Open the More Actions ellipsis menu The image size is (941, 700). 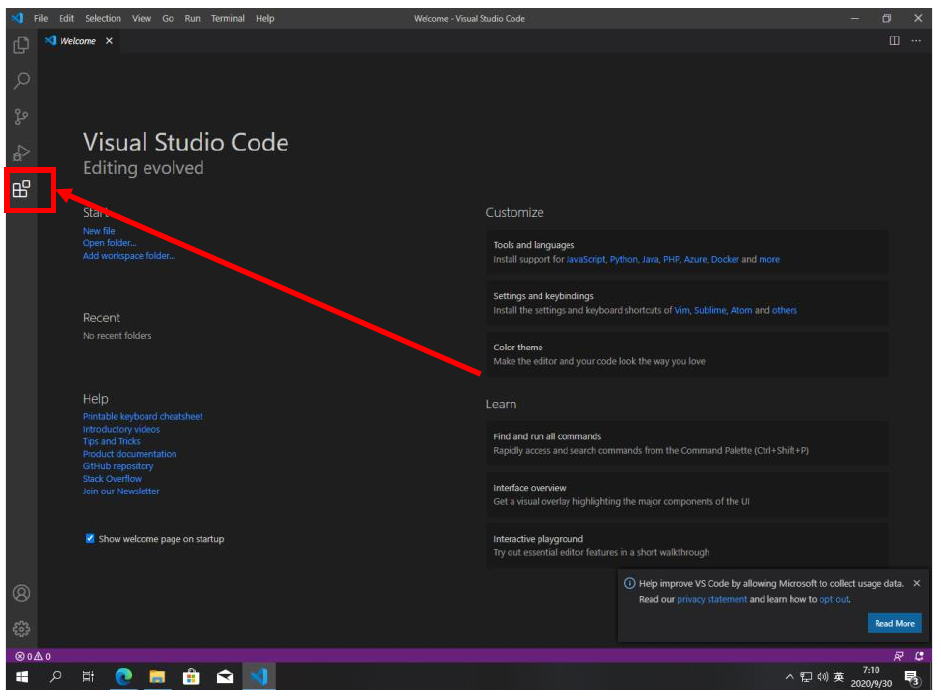915,41
